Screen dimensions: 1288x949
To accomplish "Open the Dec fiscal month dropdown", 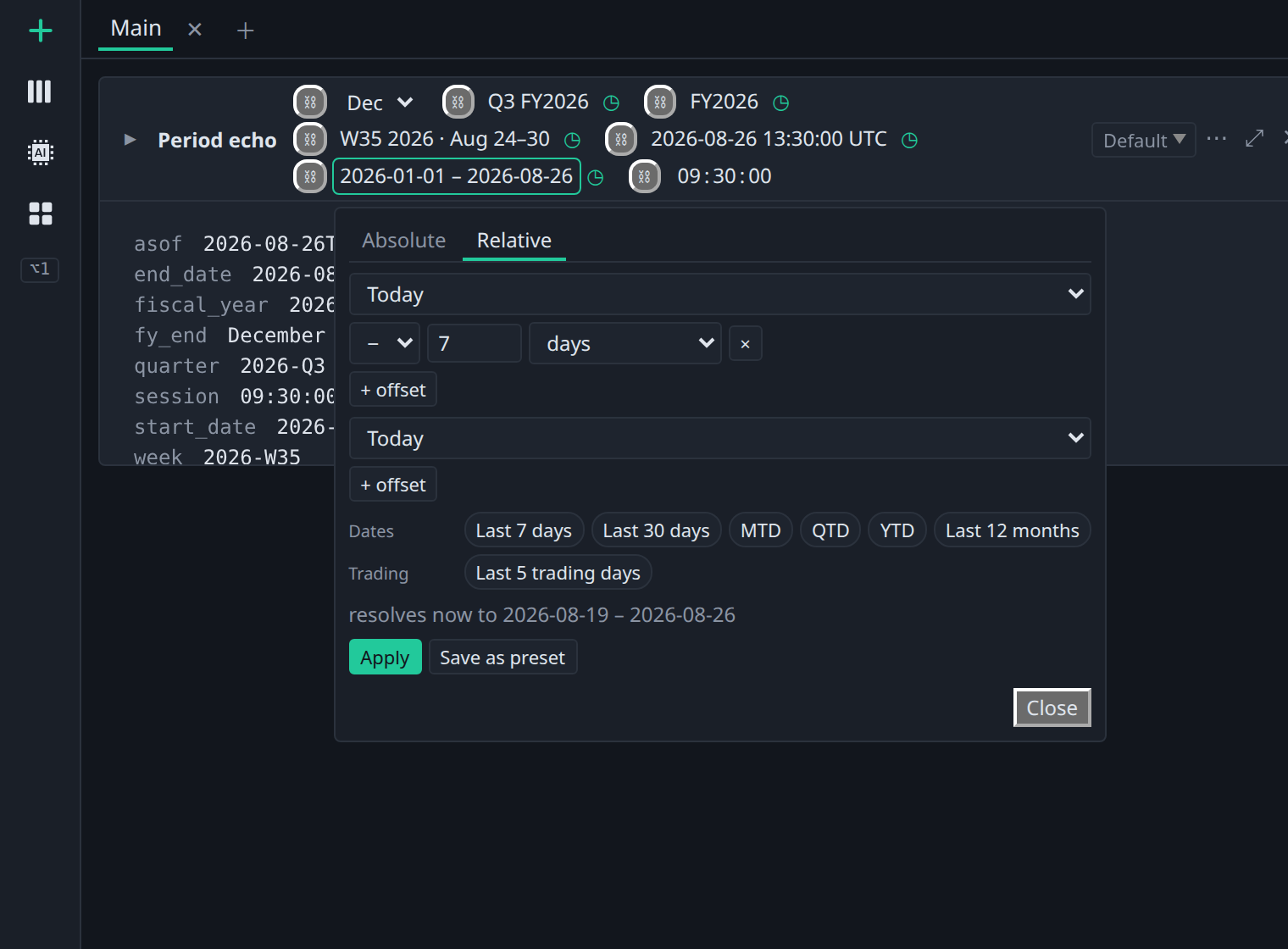I will click(380, 103).
